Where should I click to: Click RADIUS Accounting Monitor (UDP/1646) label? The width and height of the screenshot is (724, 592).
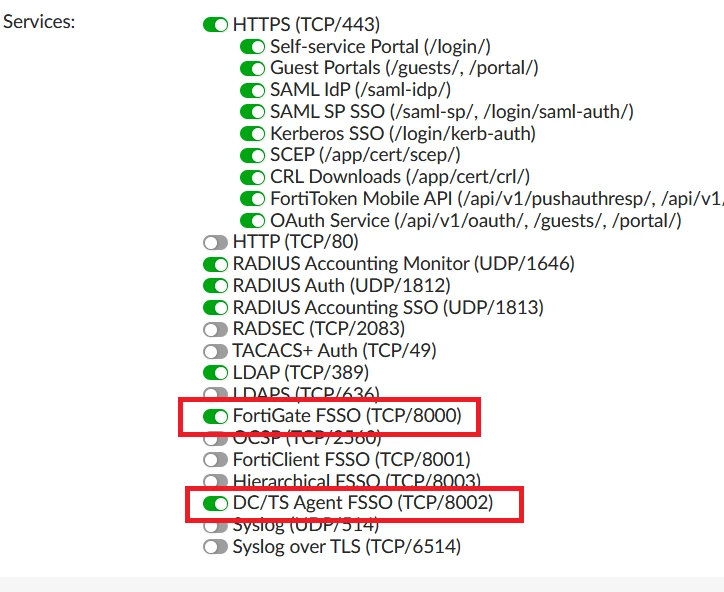pyautogui.click(x=404, y=264)
